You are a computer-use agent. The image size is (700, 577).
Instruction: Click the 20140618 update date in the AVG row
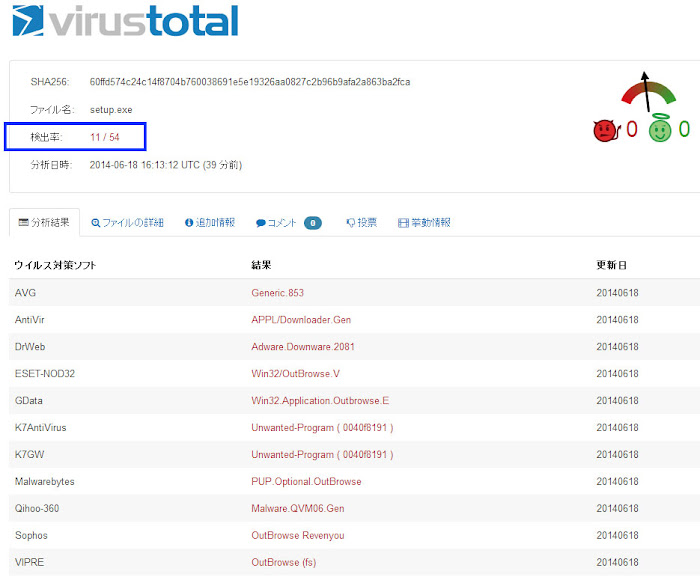point(617,293)
